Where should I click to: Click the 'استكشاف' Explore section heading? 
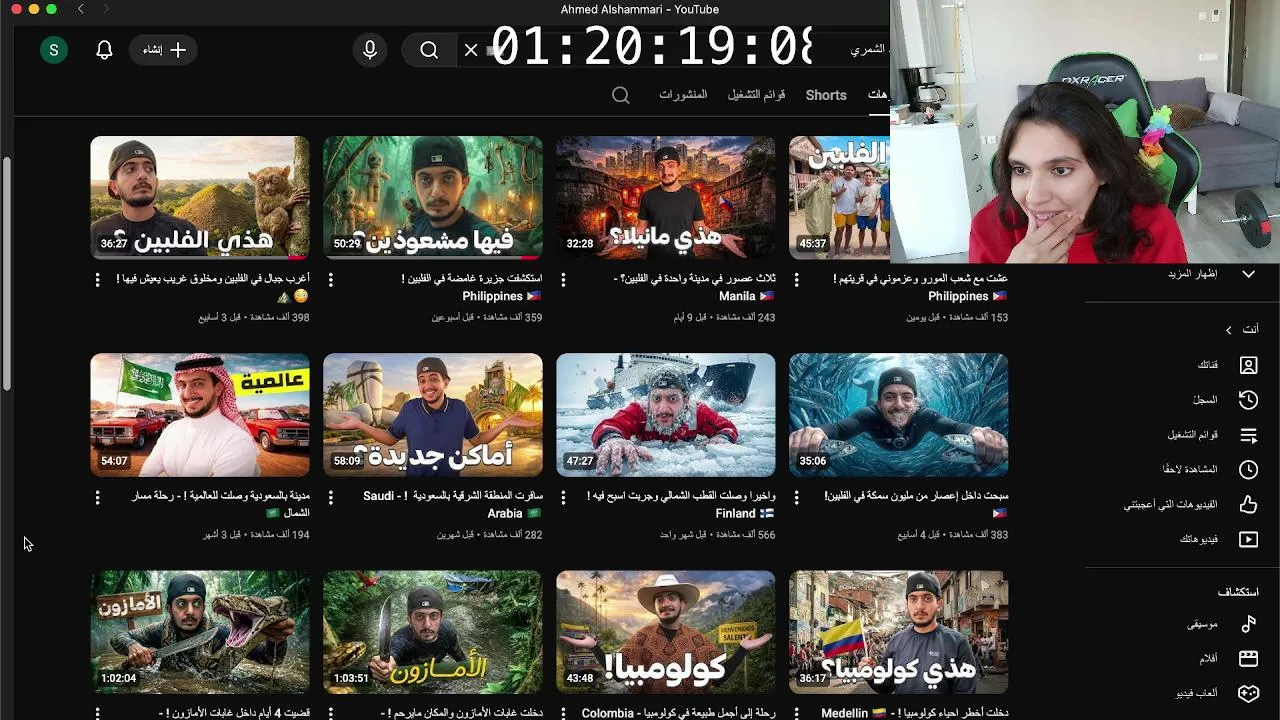click(1238, 592)
